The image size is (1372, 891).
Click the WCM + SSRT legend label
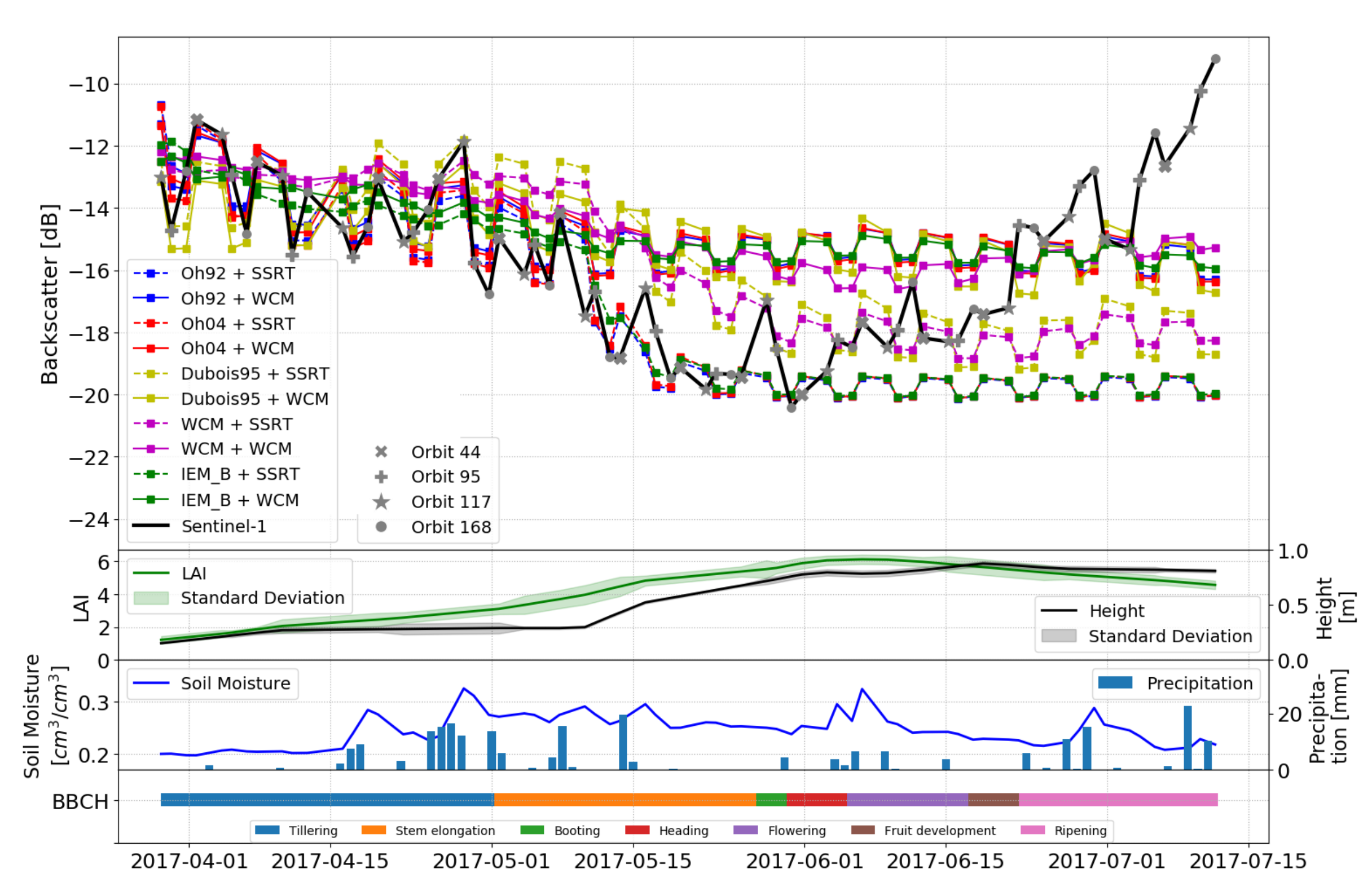[236, 424]
